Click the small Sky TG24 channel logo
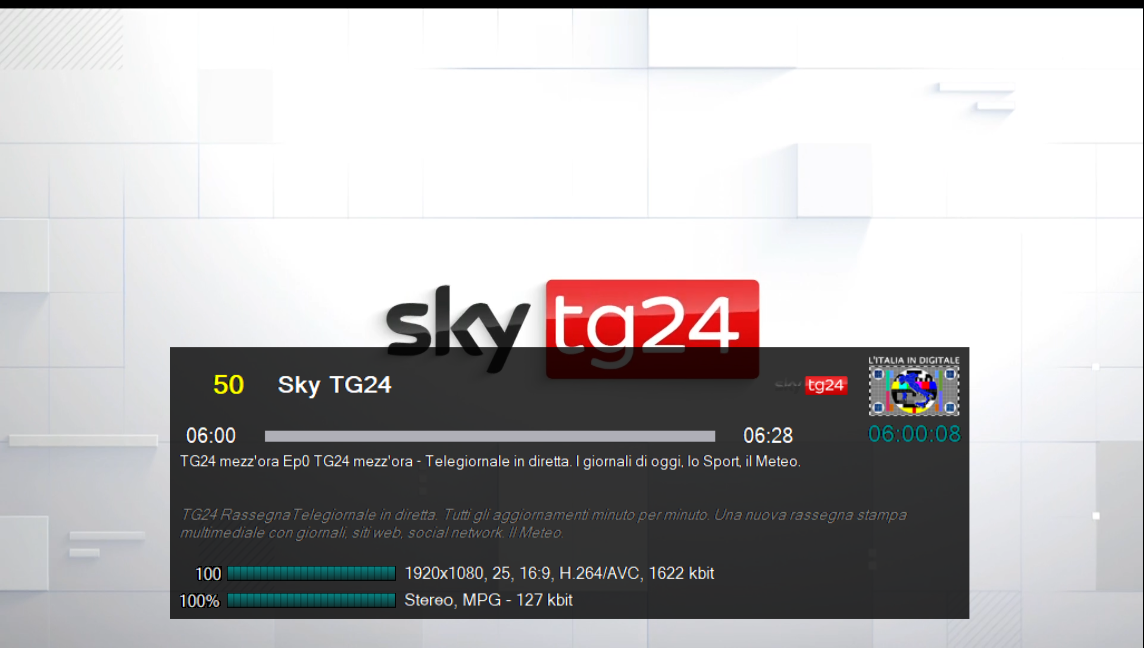 [811, 385]
